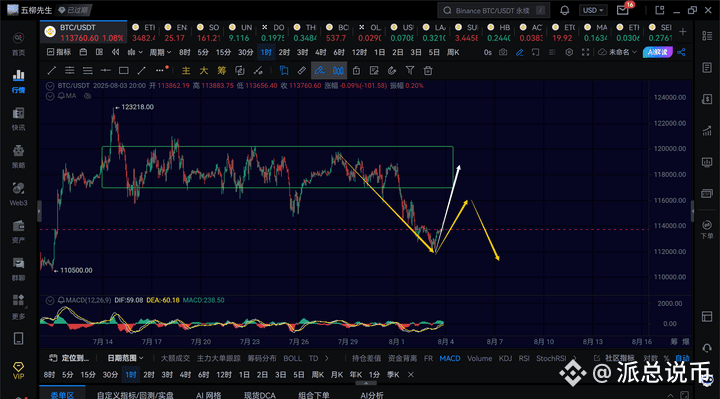Toggle the lock drawings icon

[x=356, y=71]
